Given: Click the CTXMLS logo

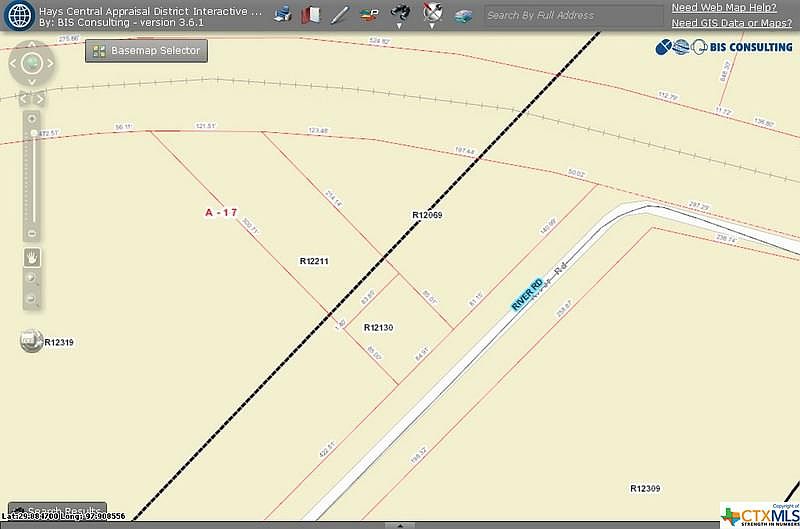Looking at the screenshot, I should click(760, 515).
